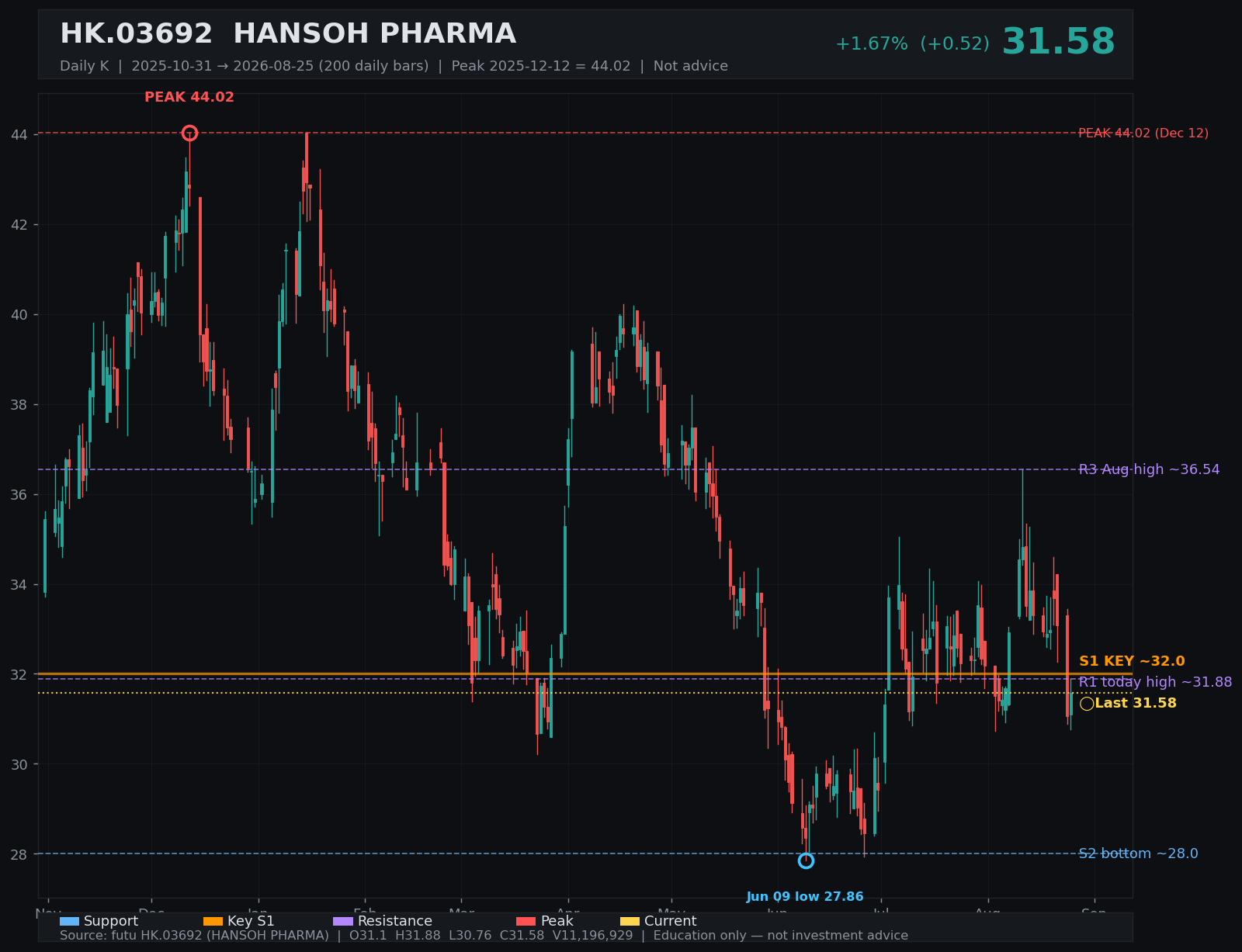Click the 'R3 Aug high ~36.54' label
The image size is (1242, 952).
click(x=1149, y=469)
